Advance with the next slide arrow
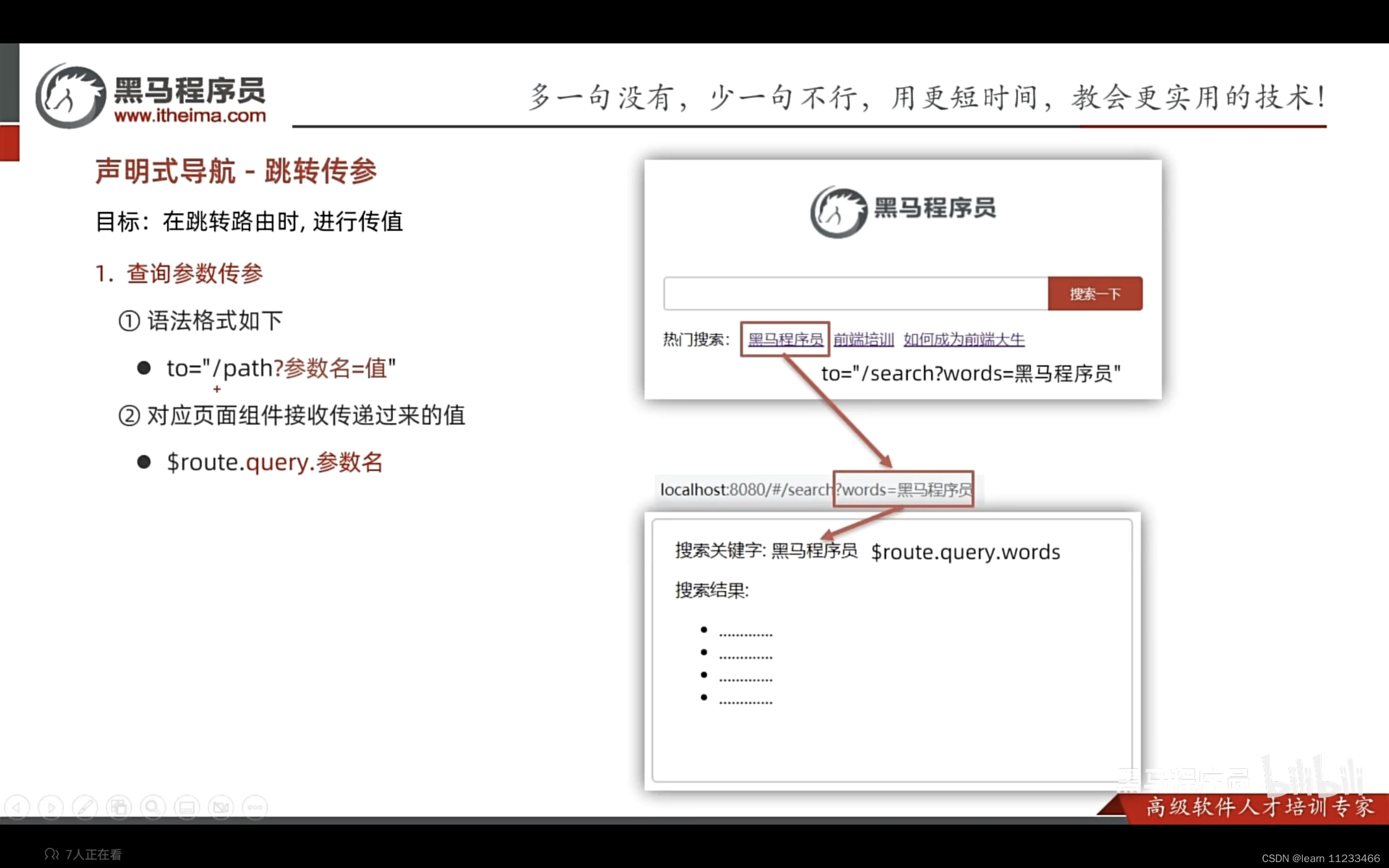 (x=51, y=807)
